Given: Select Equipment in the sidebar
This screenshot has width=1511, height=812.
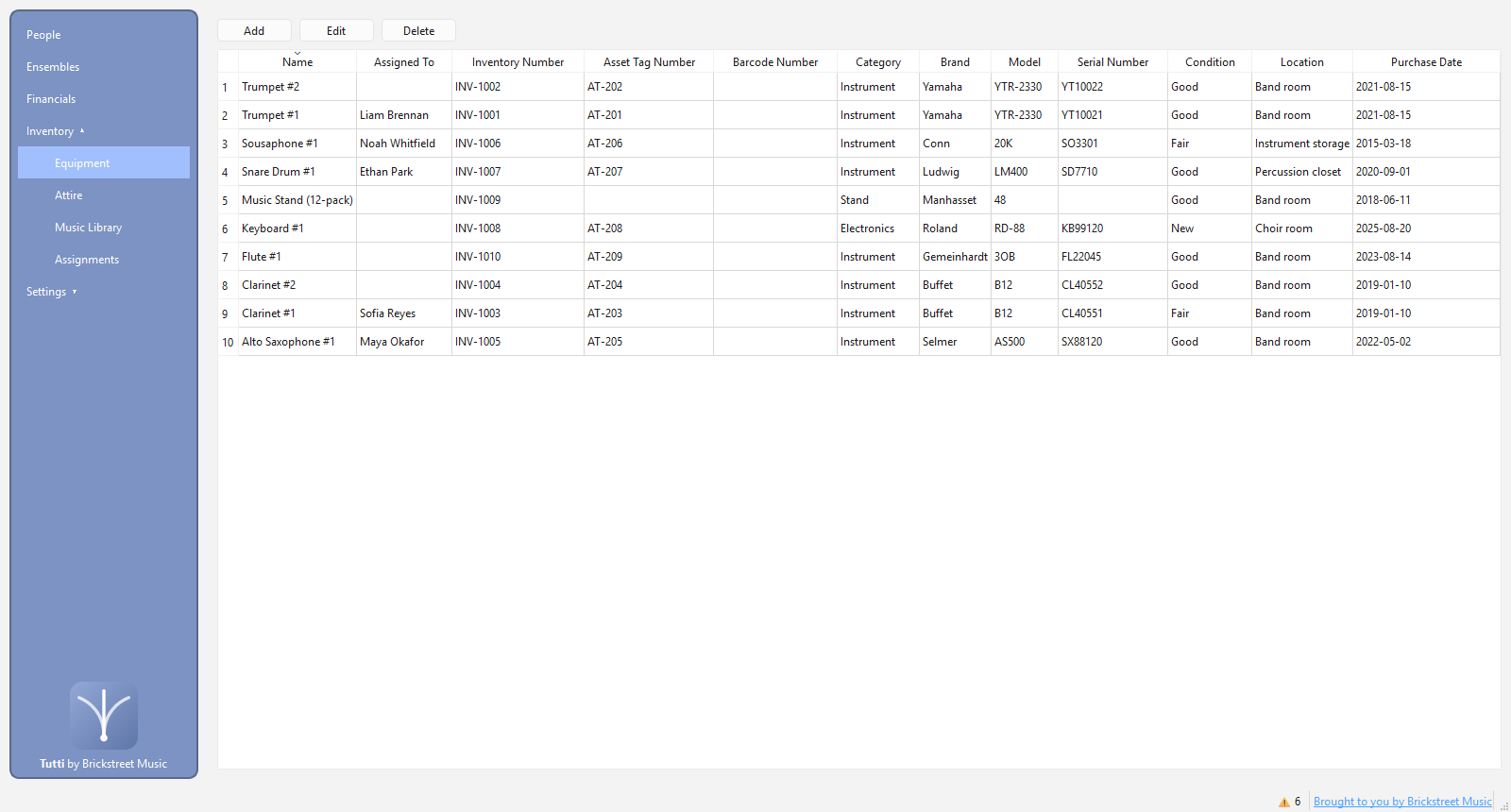Looking at the screenshot, I should point(104,163).
